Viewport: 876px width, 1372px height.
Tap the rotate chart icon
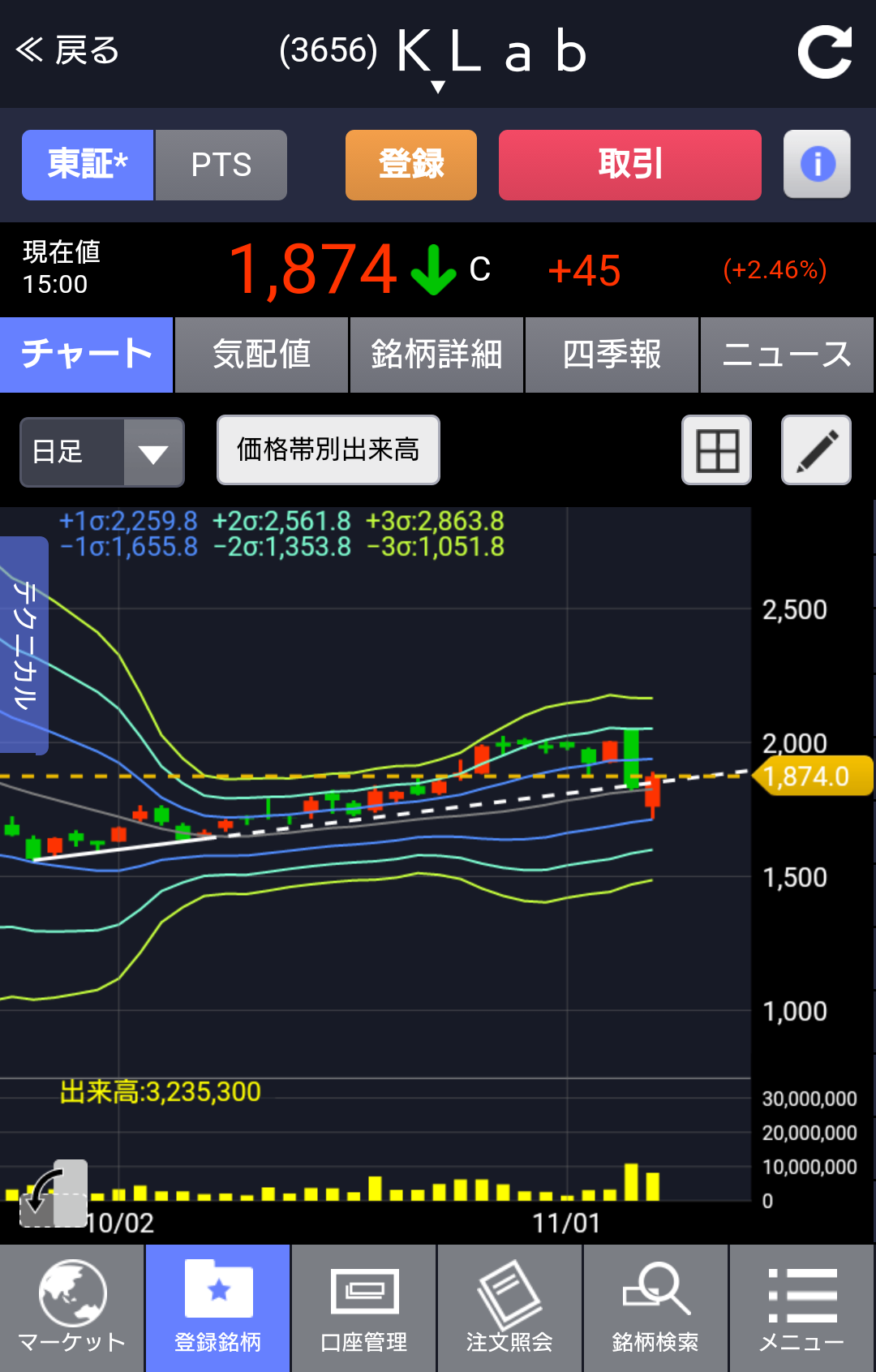click(x=54, y=1194)
